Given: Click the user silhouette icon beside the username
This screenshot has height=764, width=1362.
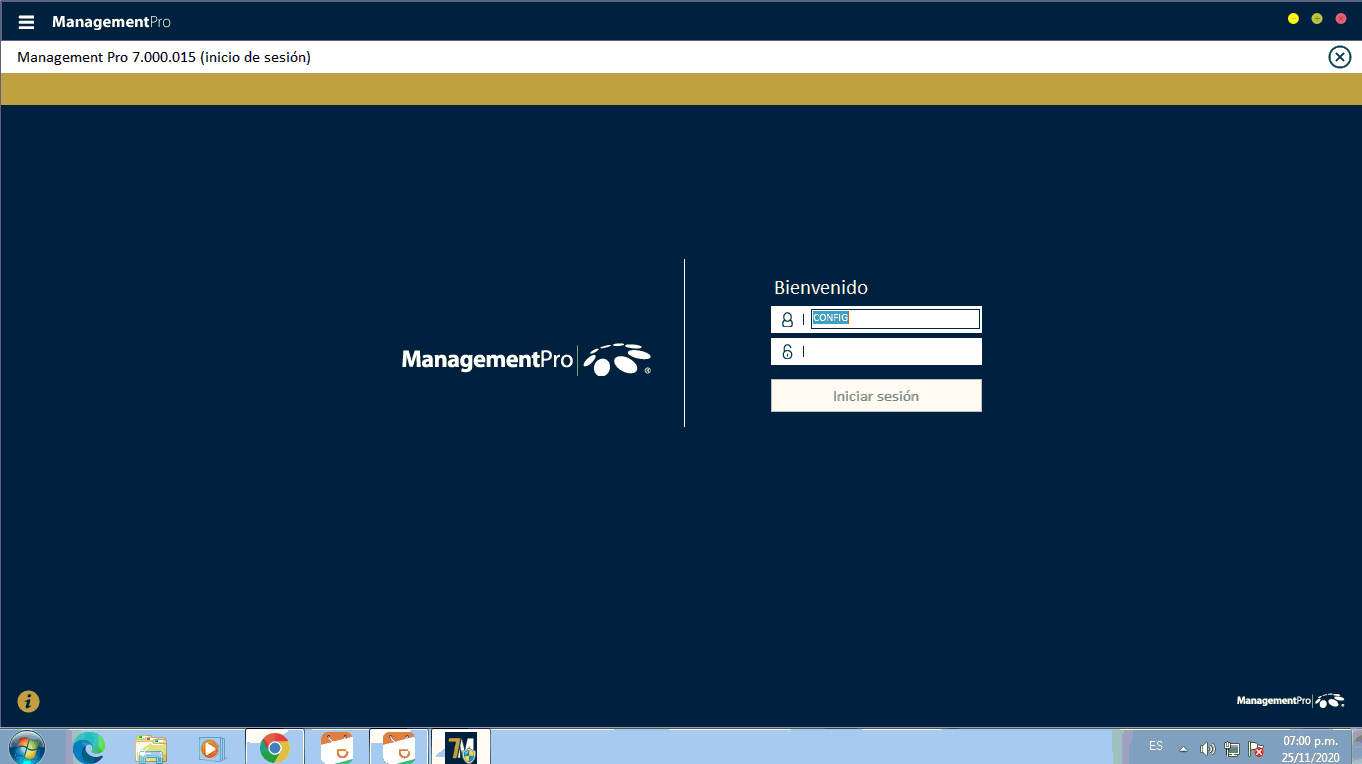Looking at the screenshot, I should tap(787, 320).
